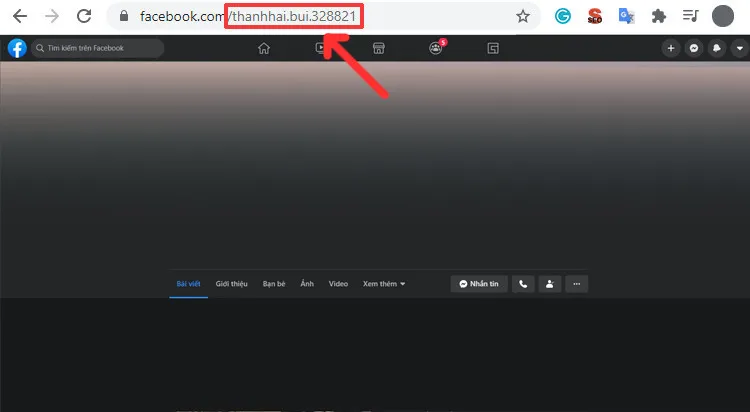750x412 pixels.
Task: Open the Facebook Home feed icon
Action: (264, 48)
